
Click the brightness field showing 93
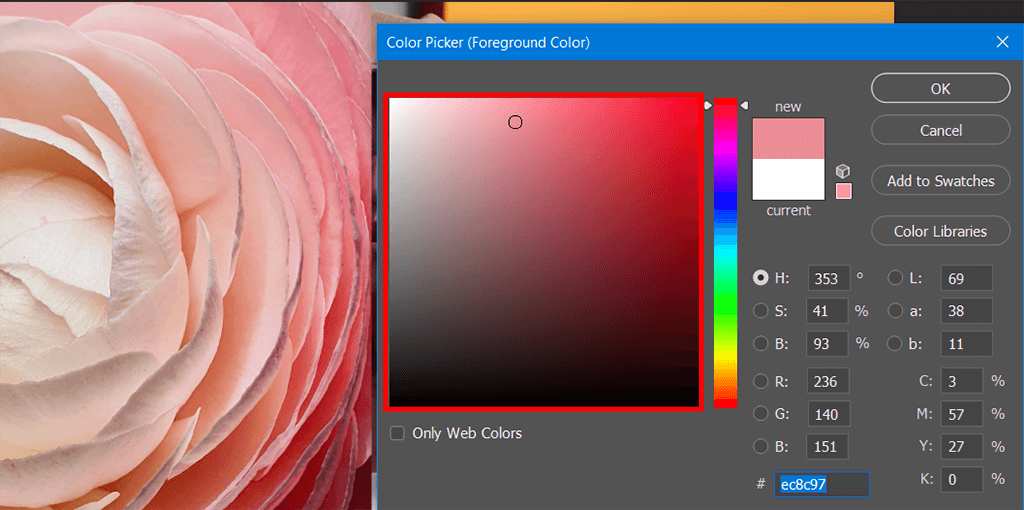[827, 343]
